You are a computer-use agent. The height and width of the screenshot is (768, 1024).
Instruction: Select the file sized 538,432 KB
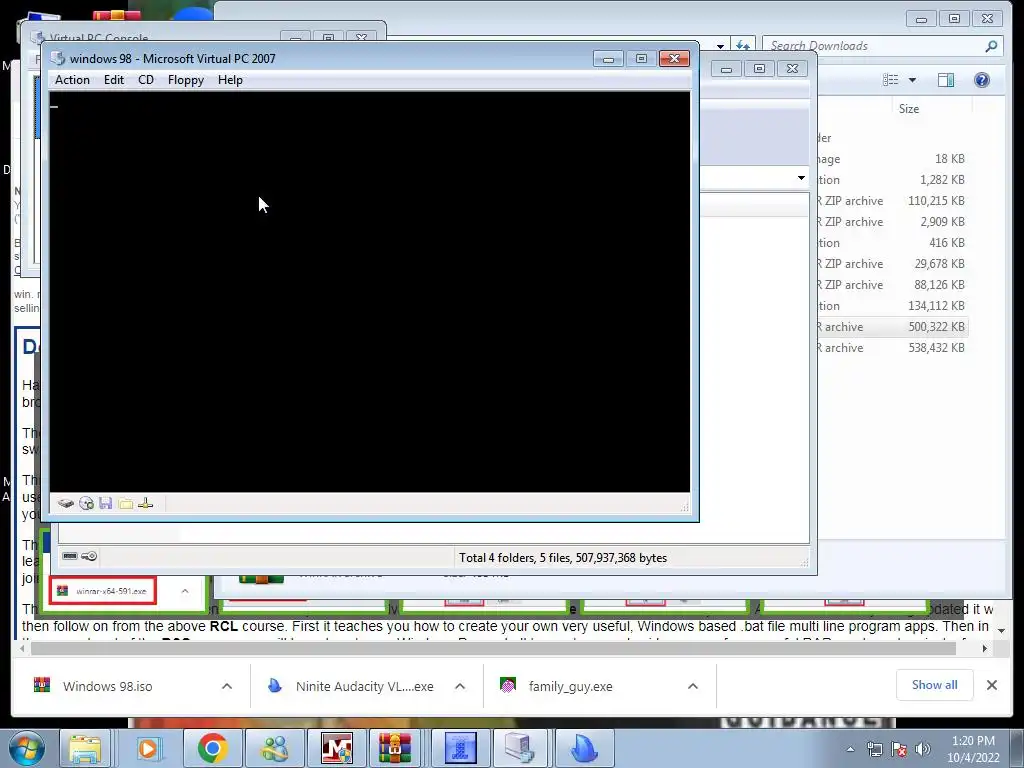[x=893, y=347]
